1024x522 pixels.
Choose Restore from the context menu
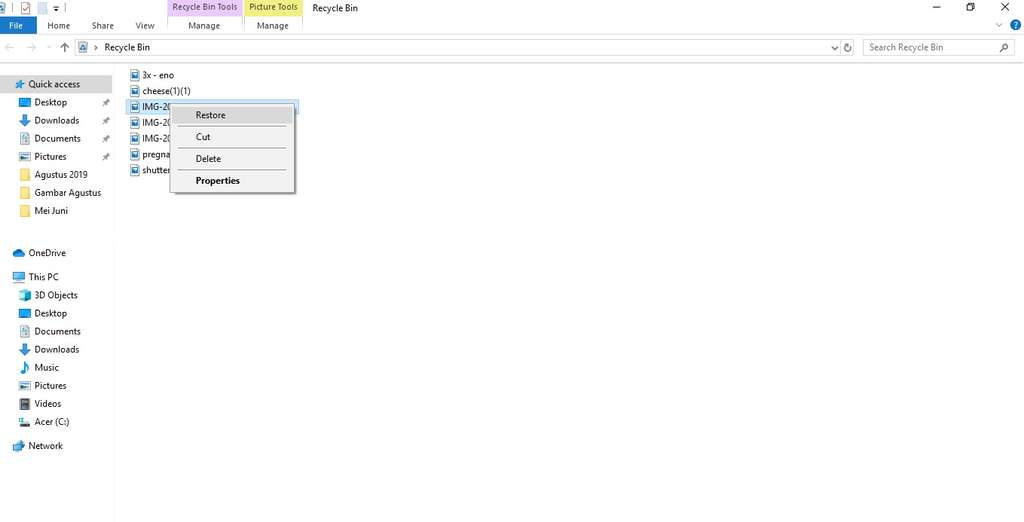(210, 115)
